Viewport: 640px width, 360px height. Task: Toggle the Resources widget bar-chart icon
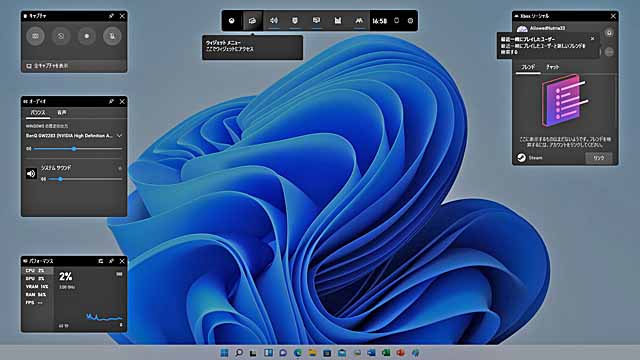point(338,20)
